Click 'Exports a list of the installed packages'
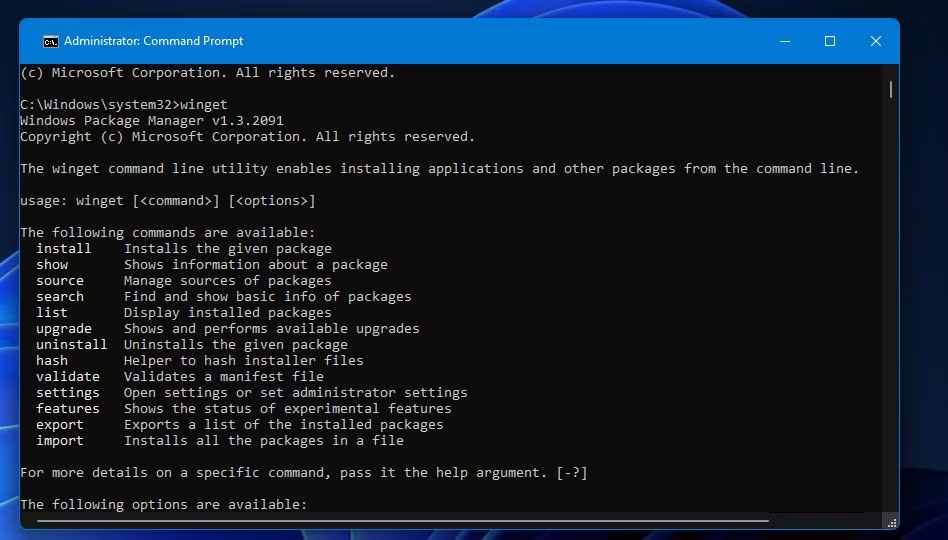The image size is (948, 540). pyautogui.click(x=284, y=425)
